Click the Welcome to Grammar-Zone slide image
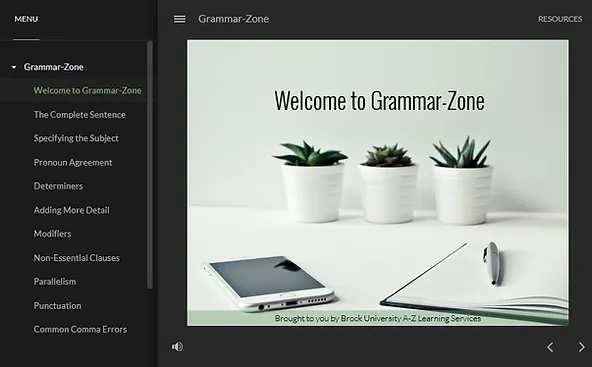 coord(378,183)
